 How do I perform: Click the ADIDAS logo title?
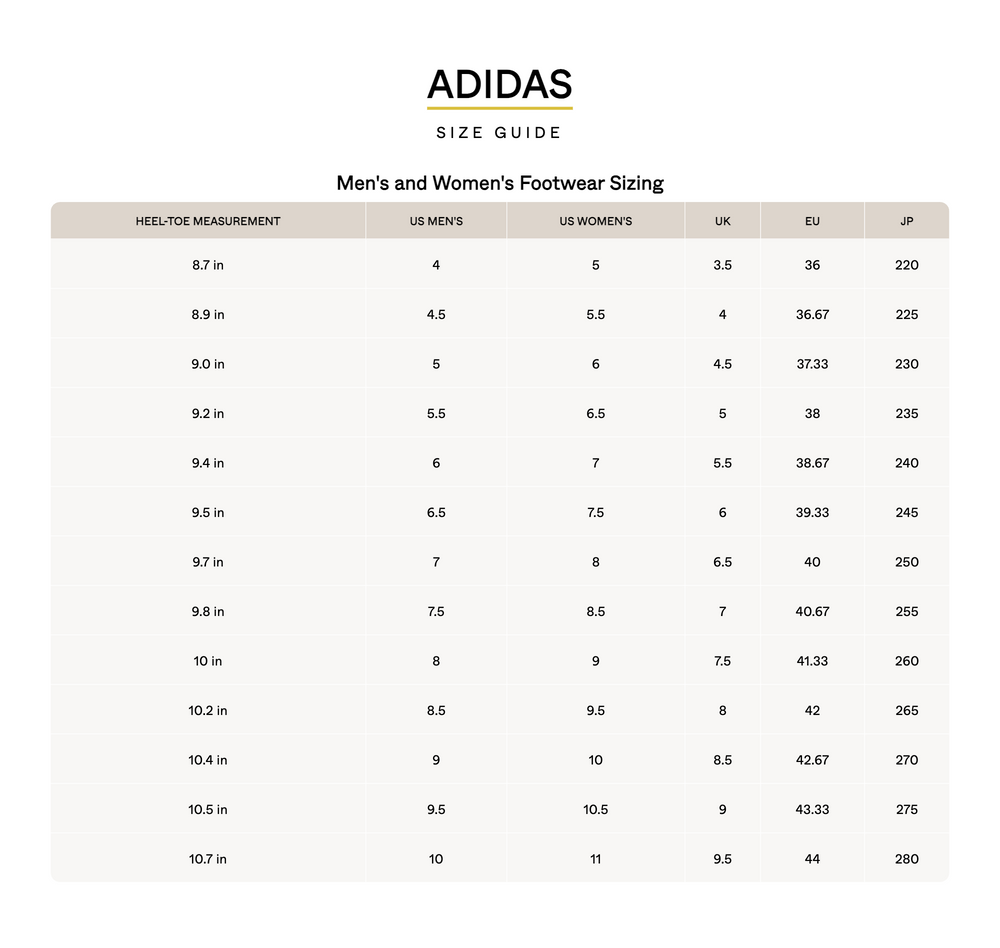499,84
